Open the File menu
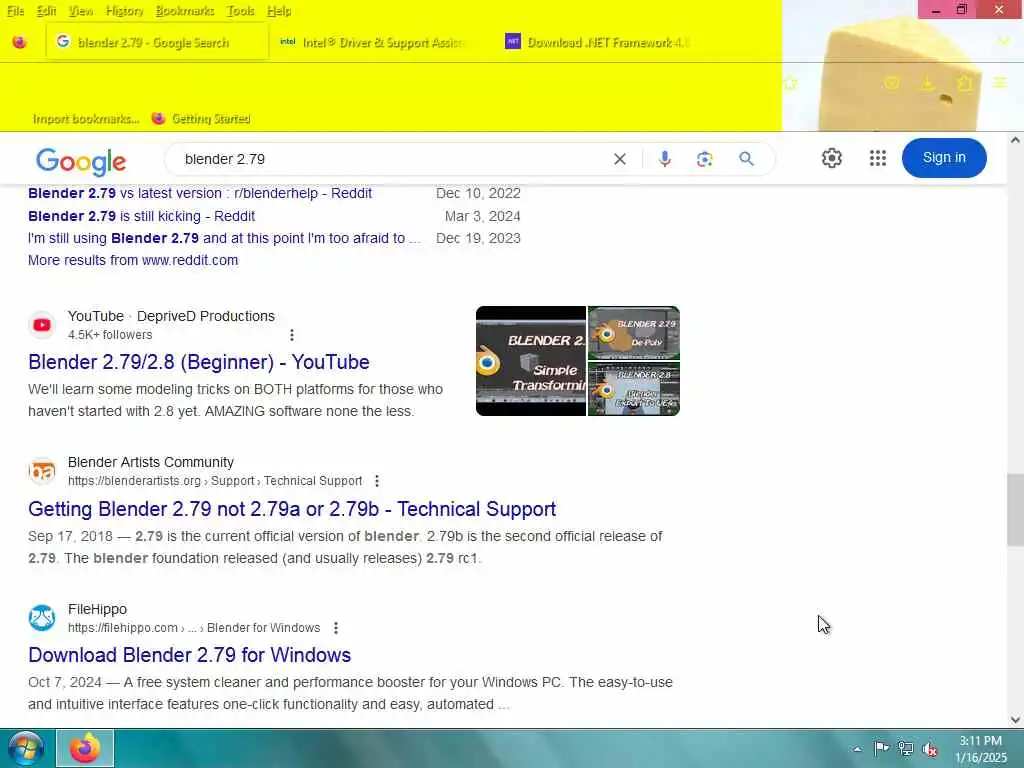 [16, 11]
